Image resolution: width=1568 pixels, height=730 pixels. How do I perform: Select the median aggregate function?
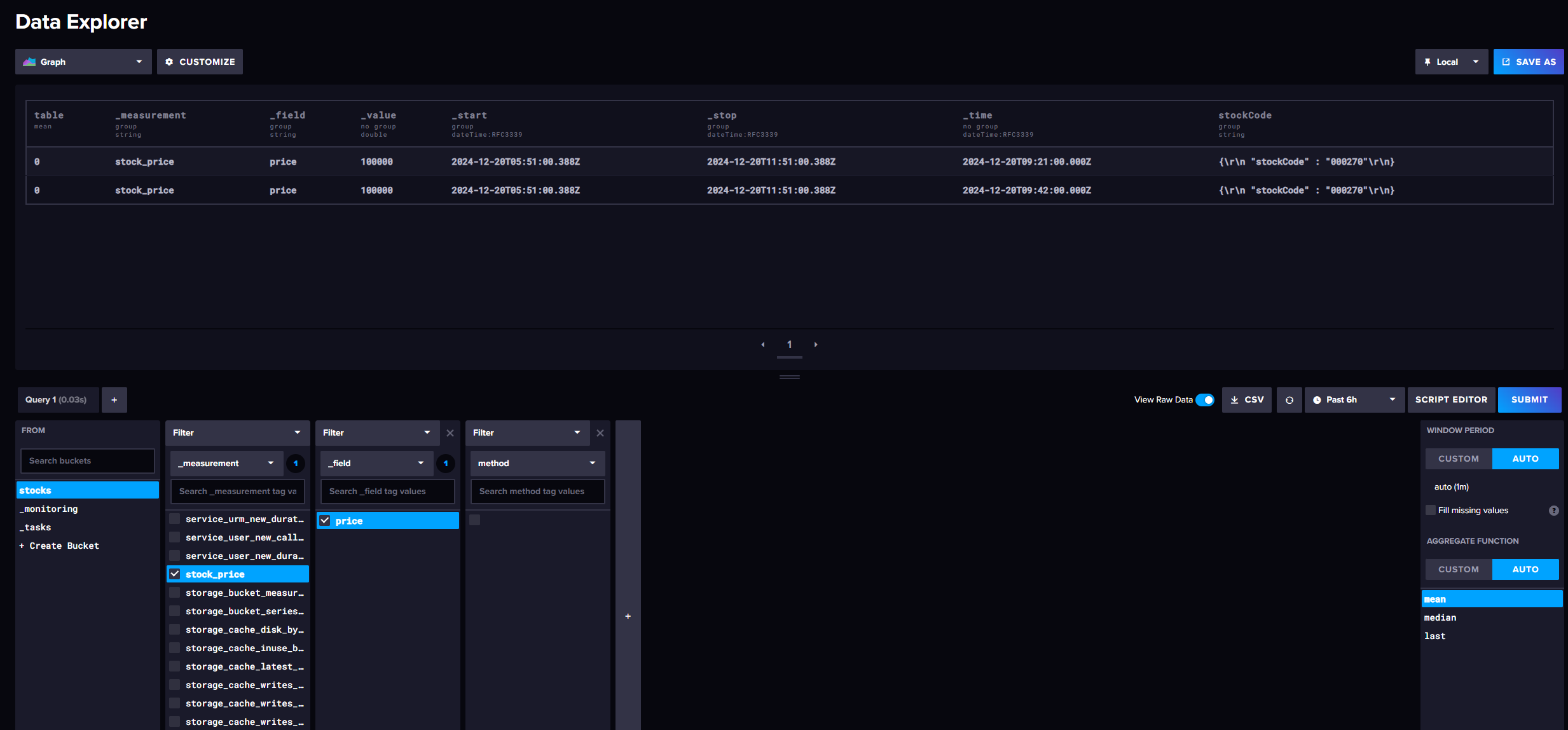(1440, 617)
